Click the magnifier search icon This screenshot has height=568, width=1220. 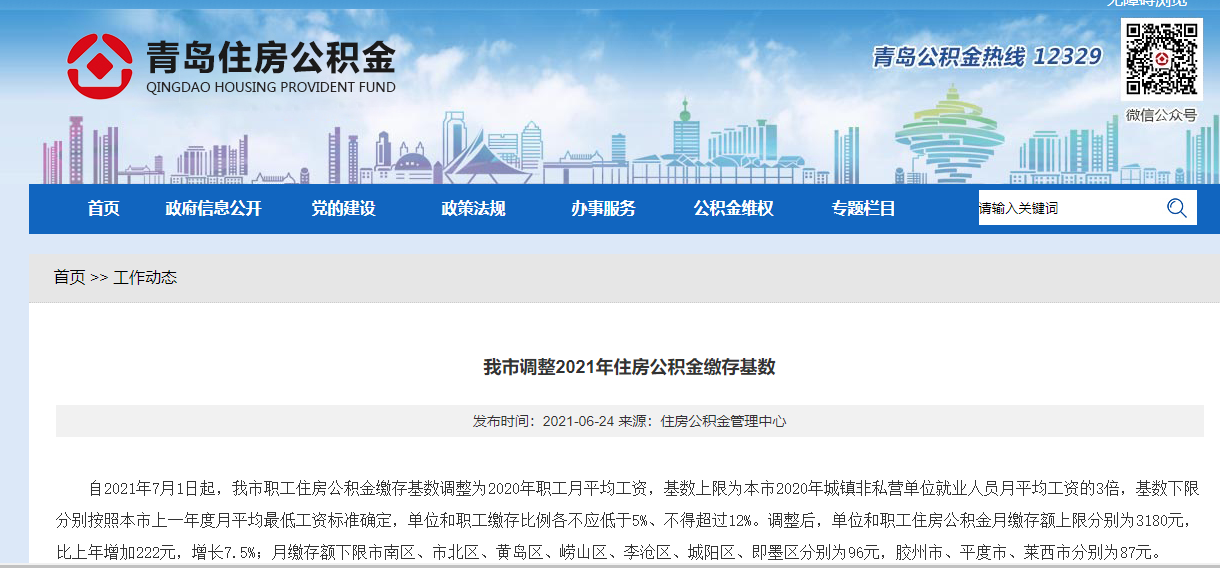(1176, 208)
